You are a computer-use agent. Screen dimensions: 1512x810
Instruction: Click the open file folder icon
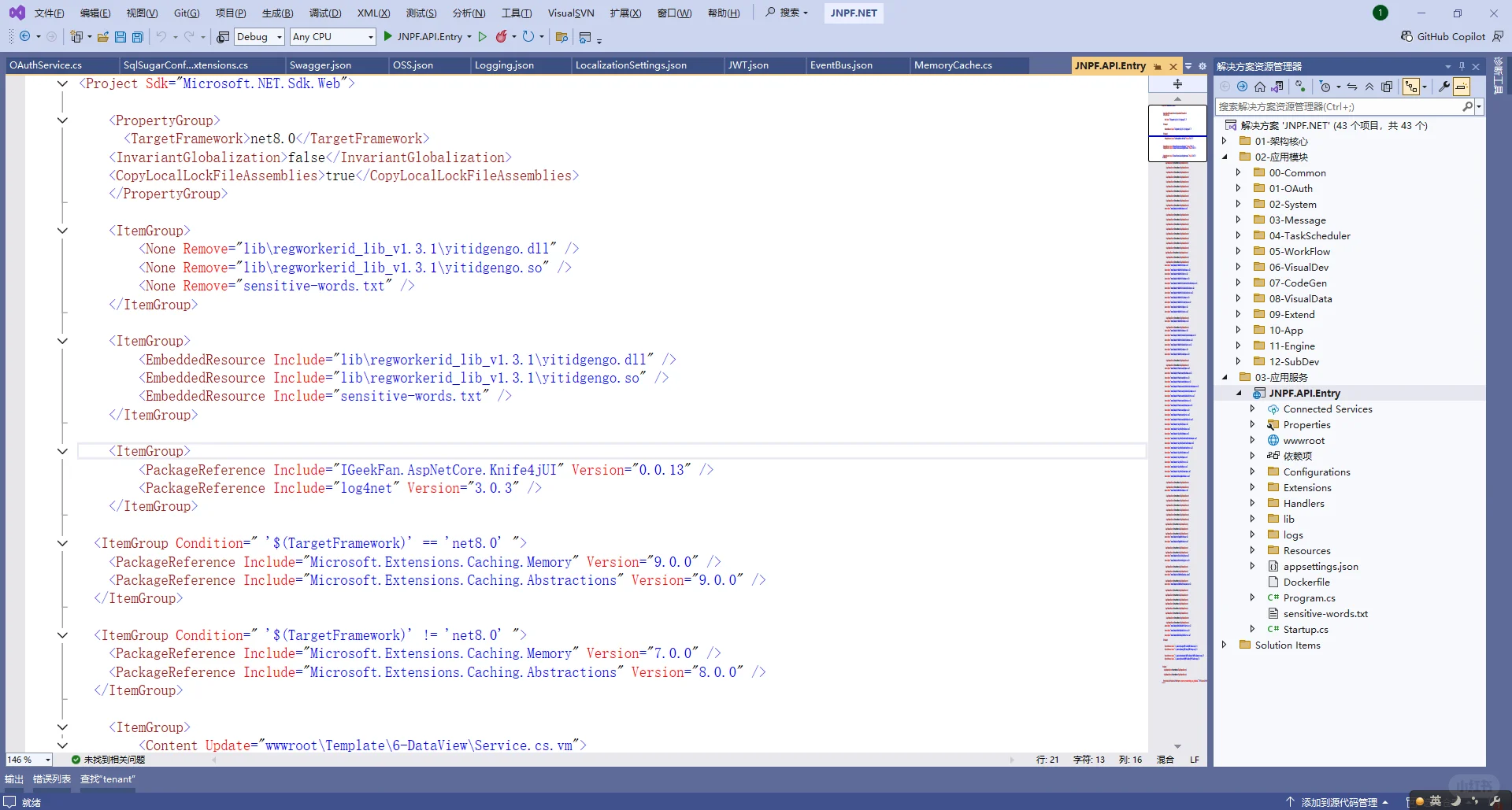pos(103,36)
